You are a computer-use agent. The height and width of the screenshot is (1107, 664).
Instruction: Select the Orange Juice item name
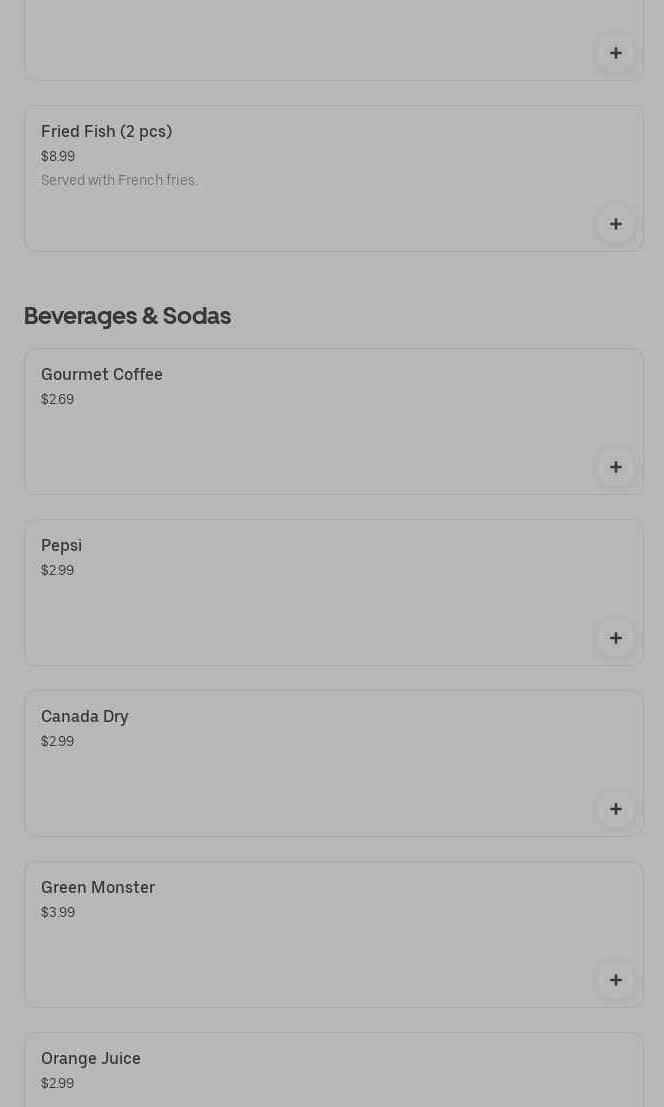91,1059
